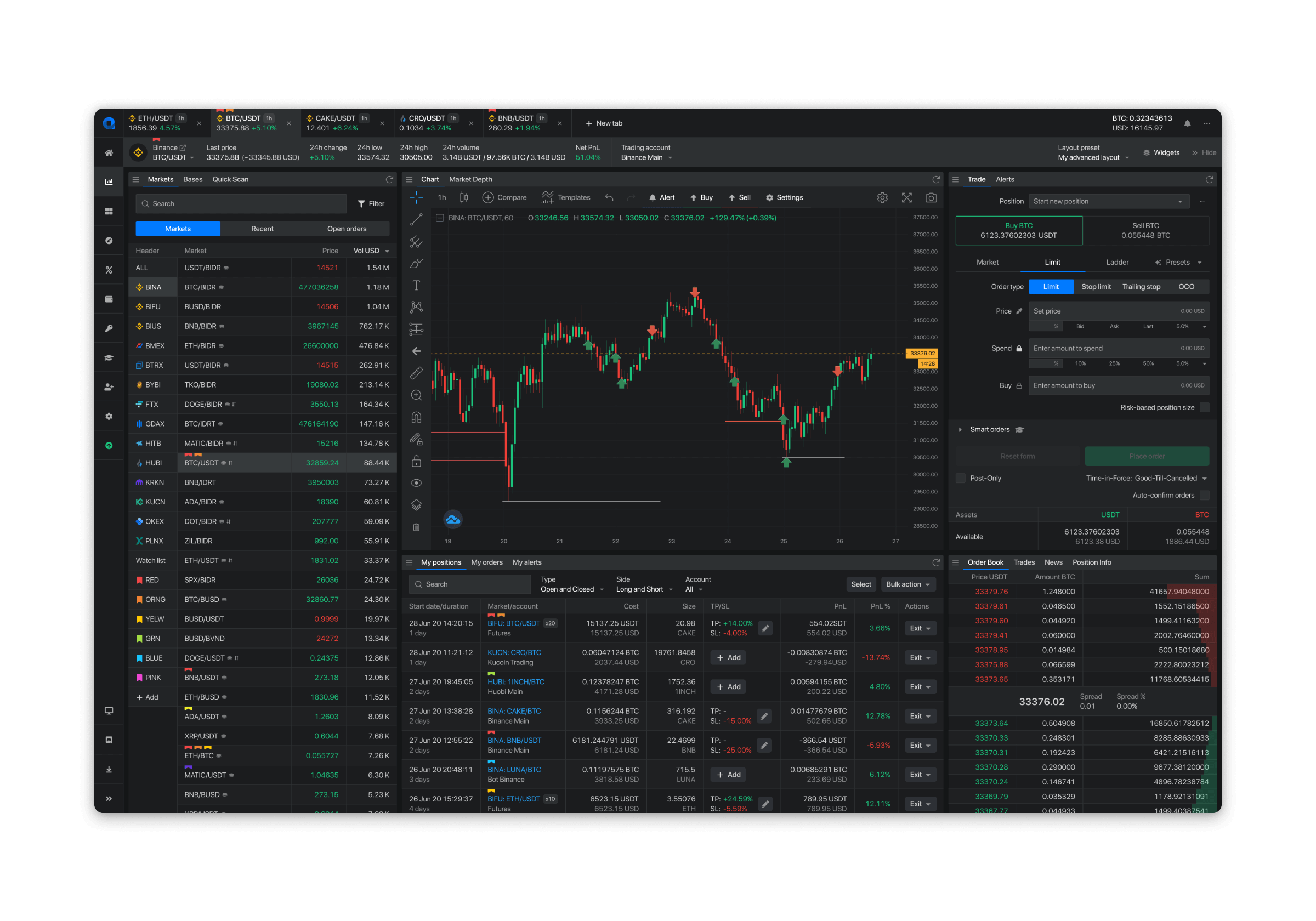Enable the Auto-confirm orders checkbox
The image size is (1316, 921).
tap(1204, 495)
